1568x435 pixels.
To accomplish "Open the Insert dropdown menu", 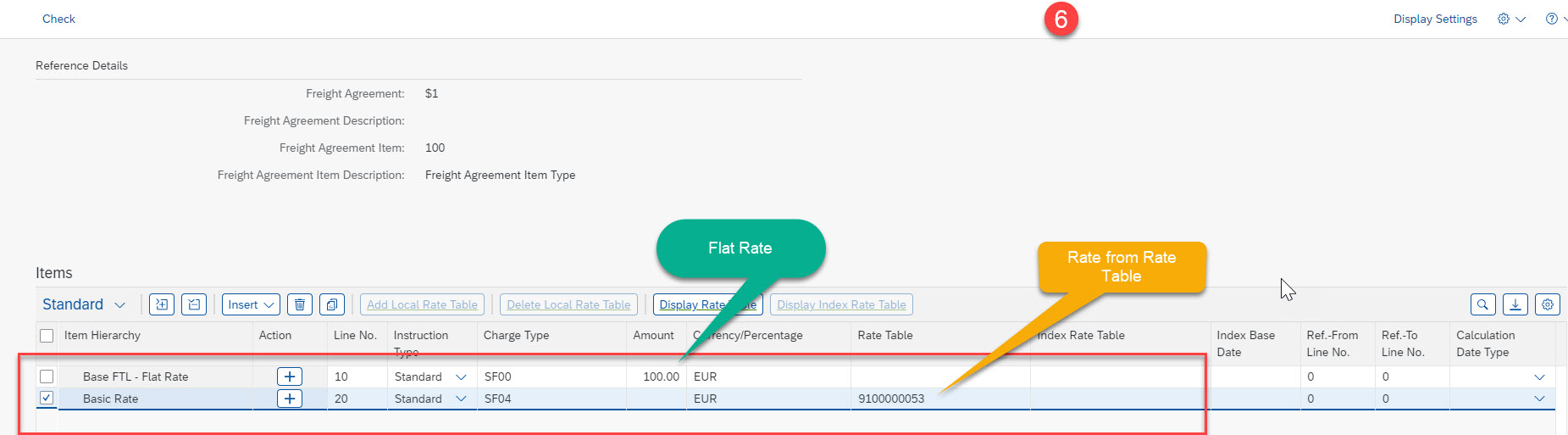I will (251, 304).
